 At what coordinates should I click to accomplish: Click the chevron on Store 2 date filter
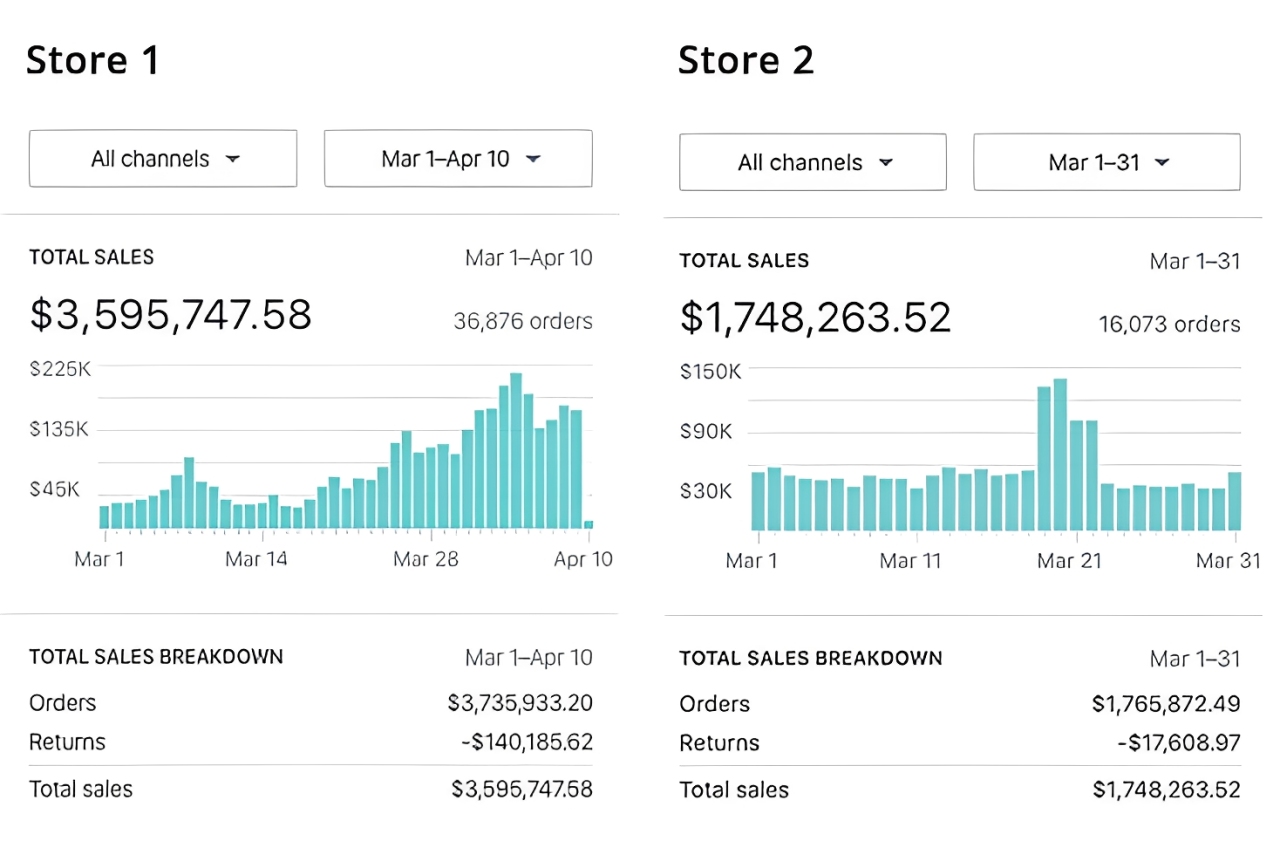(x=1162, y=162)
